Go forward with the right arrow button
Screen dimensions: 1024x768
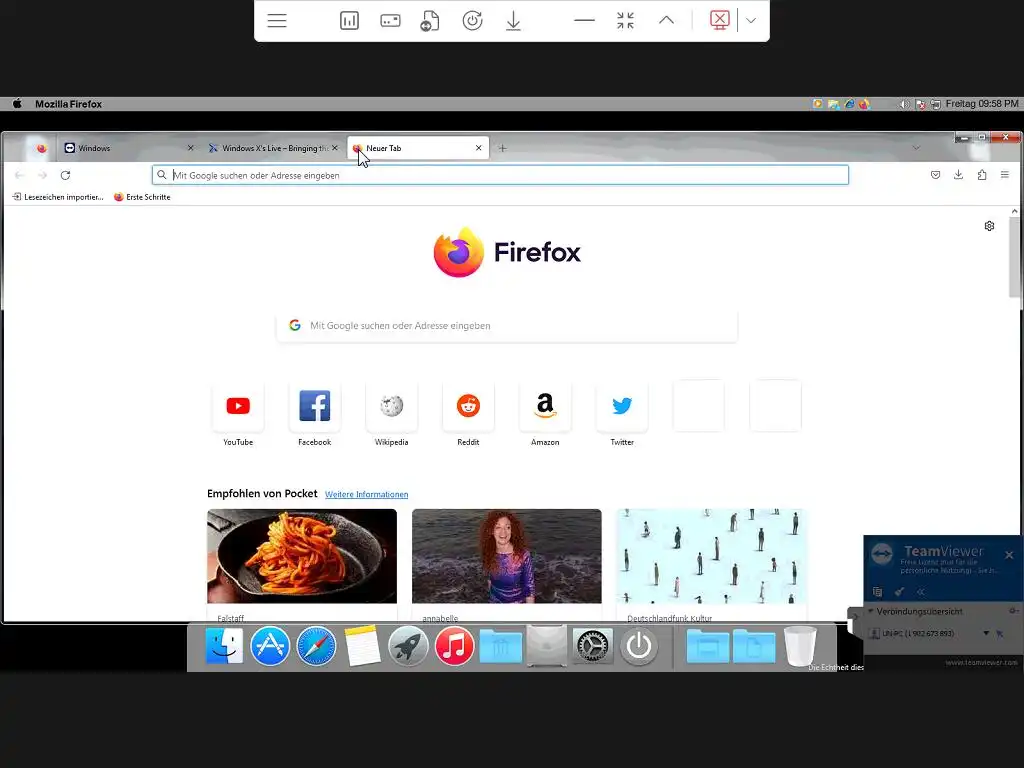(42, 175)
